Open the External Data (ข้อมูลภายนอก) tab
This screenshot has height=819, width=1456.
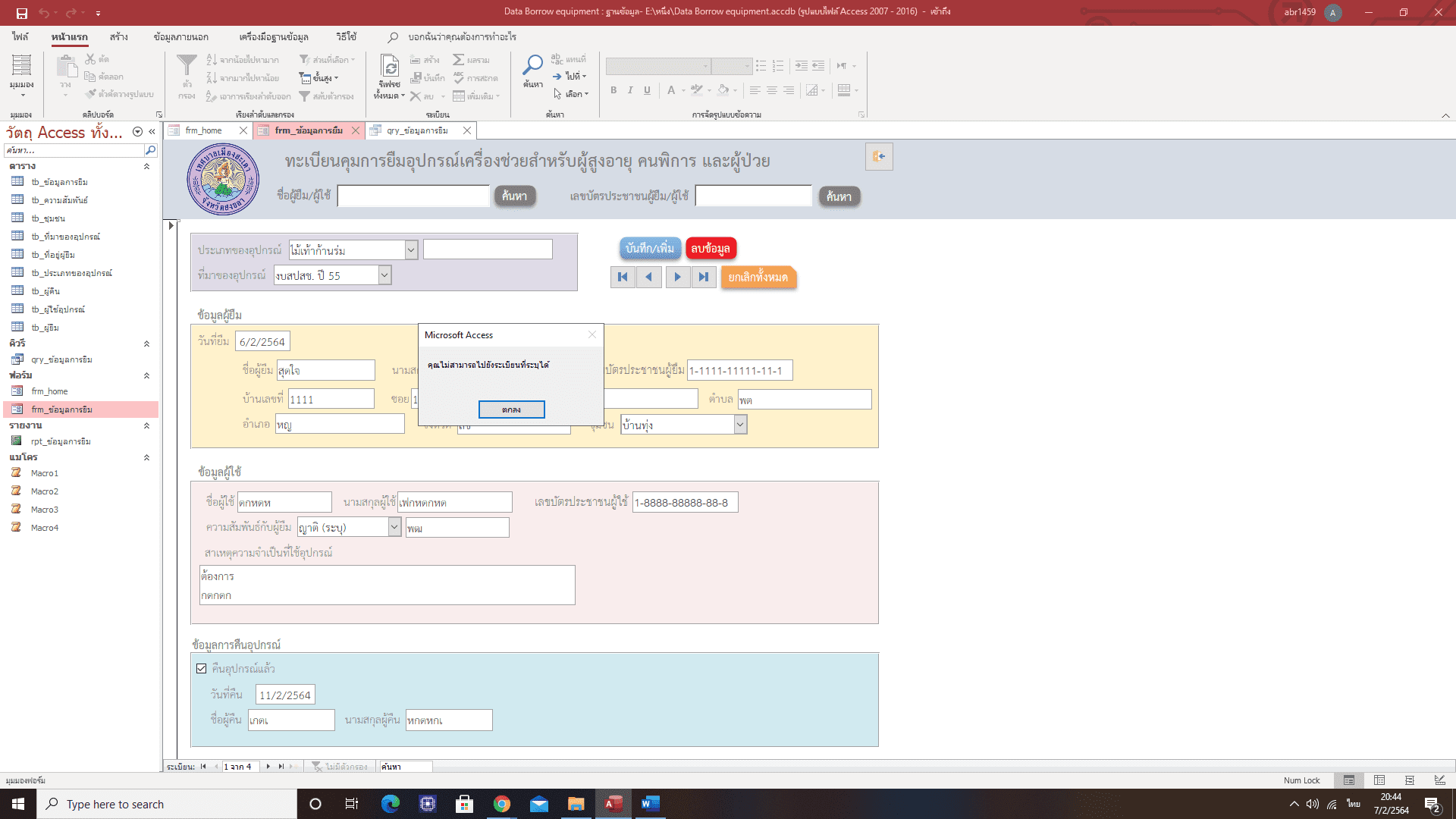point(180,36)
